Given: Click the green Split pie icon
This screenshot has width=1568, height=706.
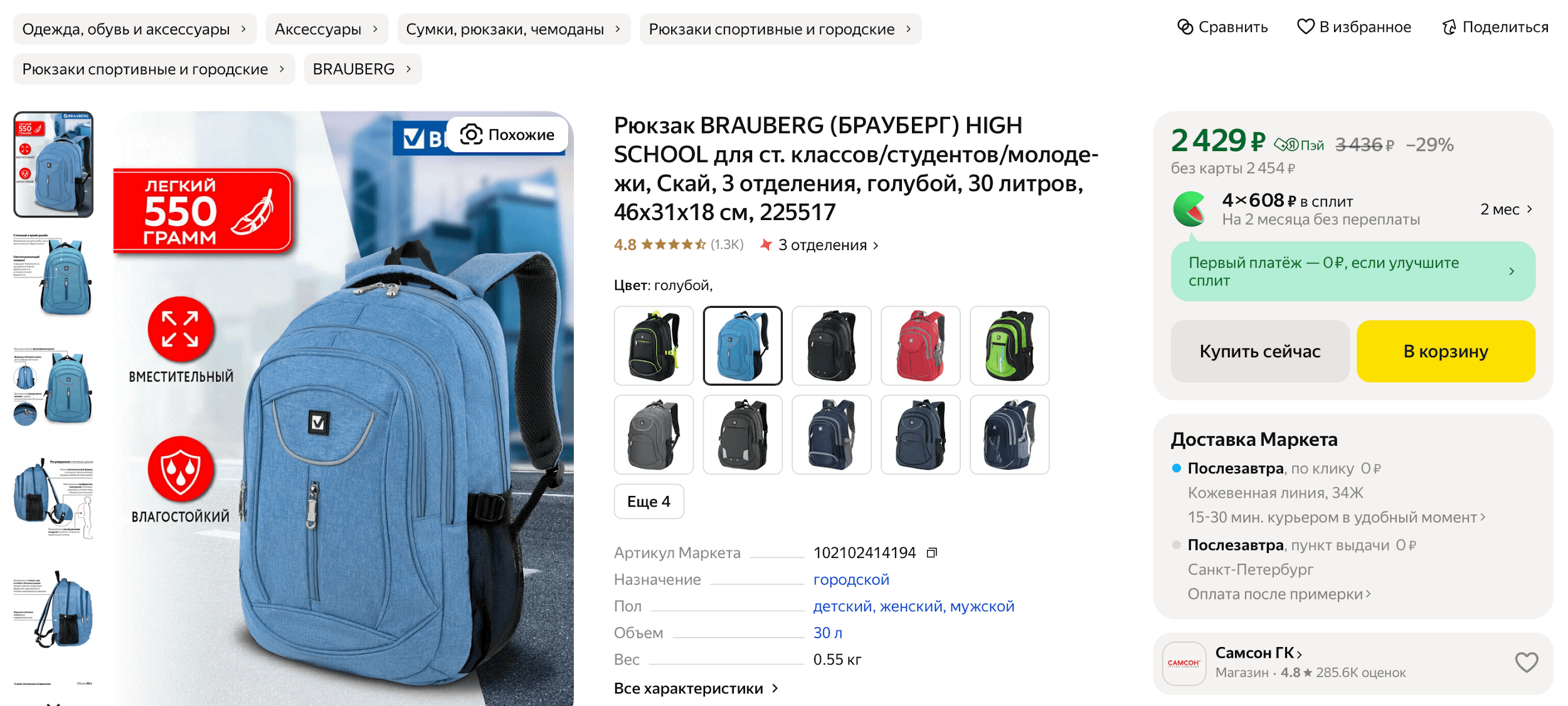Looking at the screenshot, I should pyautogui.click(x=1190, y=209).
